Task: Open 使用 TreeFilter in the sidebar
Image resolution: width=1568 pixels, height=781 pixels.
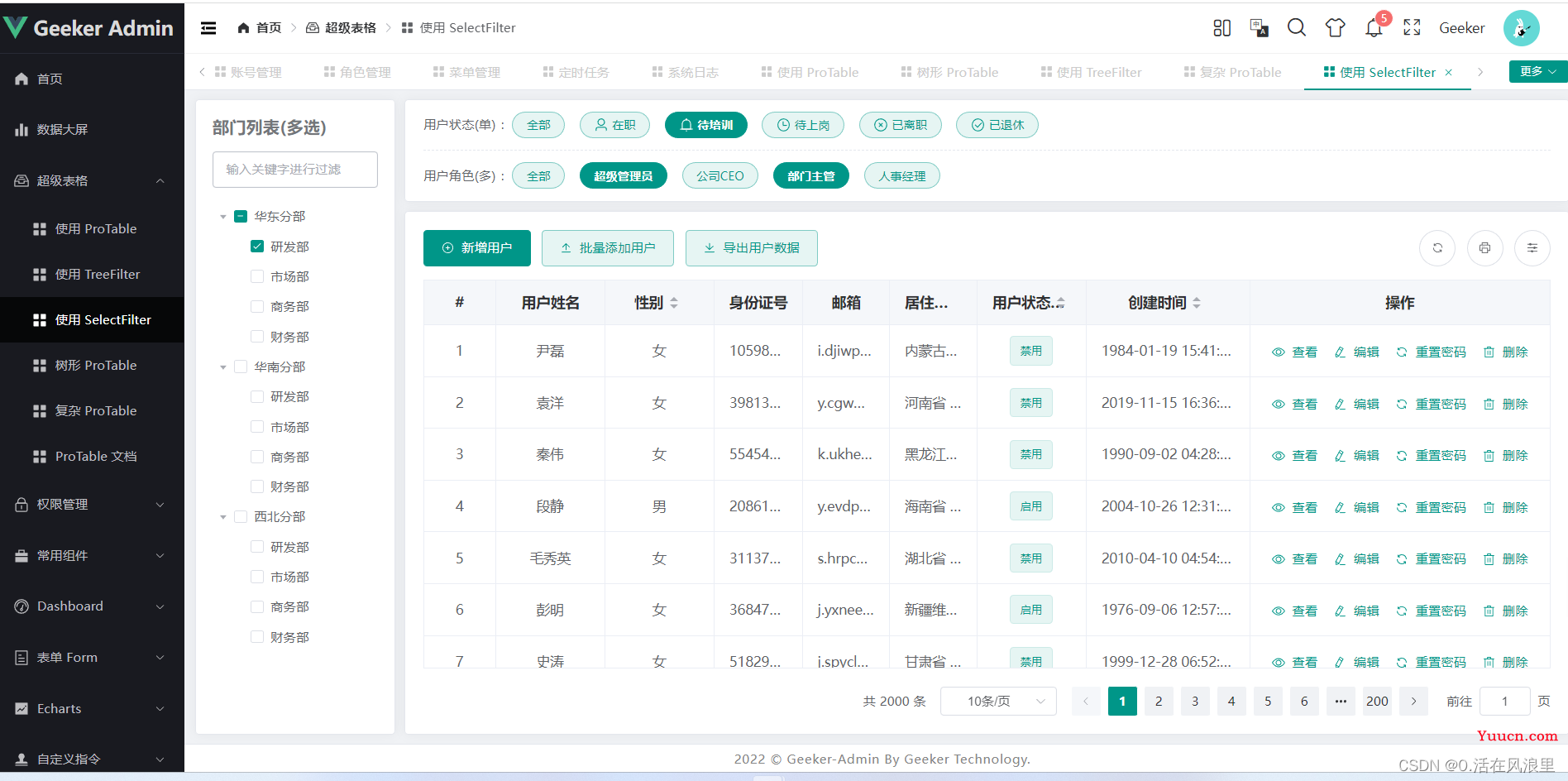Action: 92,275
